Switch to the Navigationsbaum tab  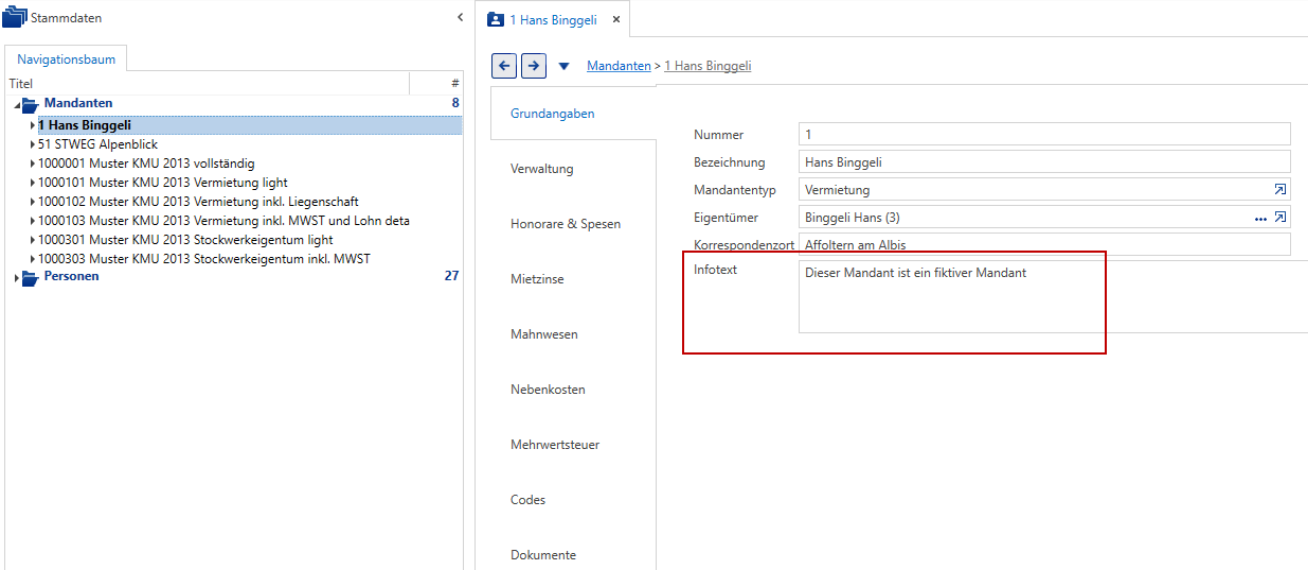[x=66, y=59]
